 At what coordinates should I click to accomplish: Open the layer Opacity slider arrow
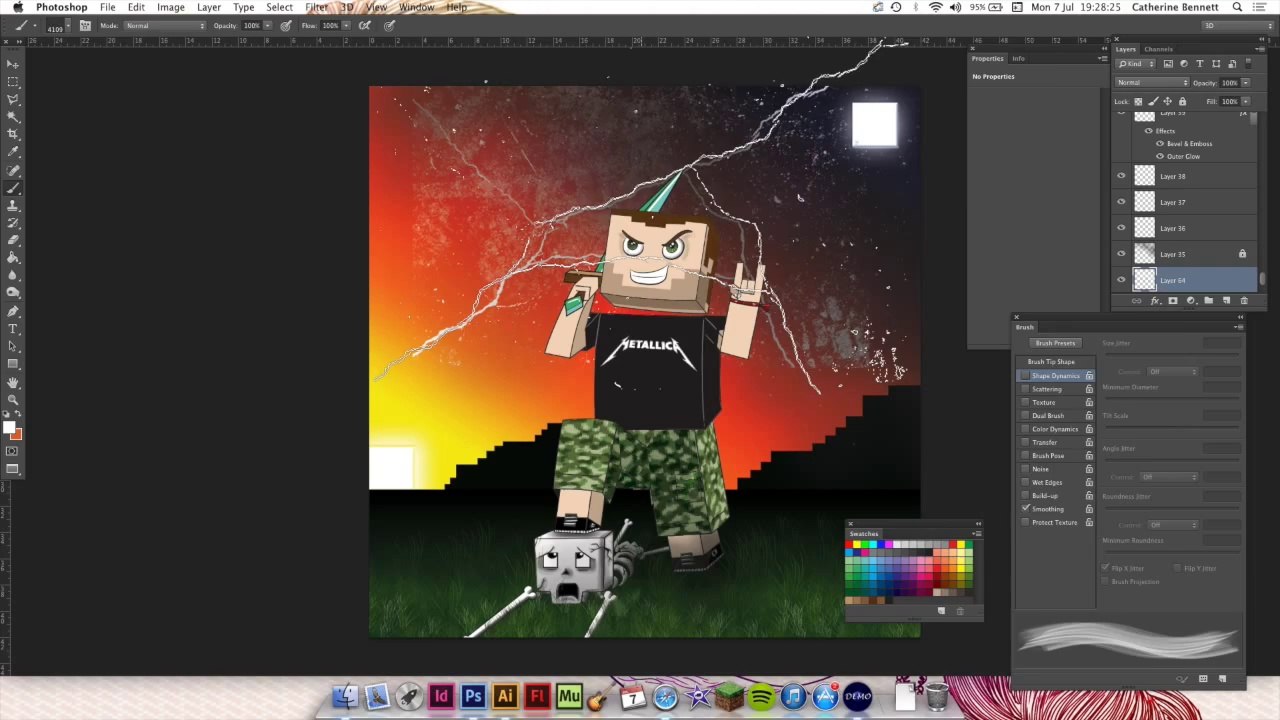[x=1245, y=83]
